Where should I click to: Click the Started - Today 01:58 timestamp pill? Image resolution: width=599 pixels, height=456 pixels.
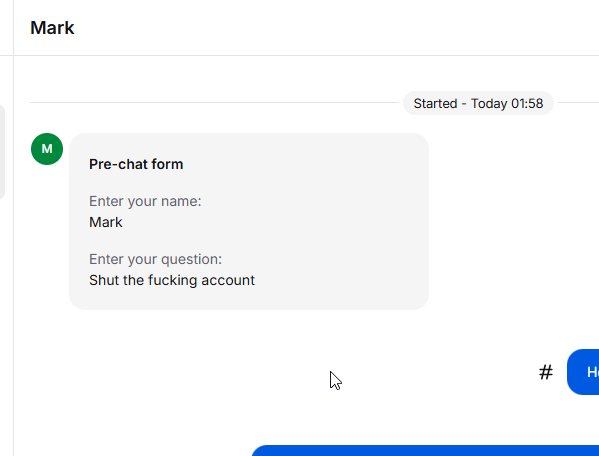point(478,103)
